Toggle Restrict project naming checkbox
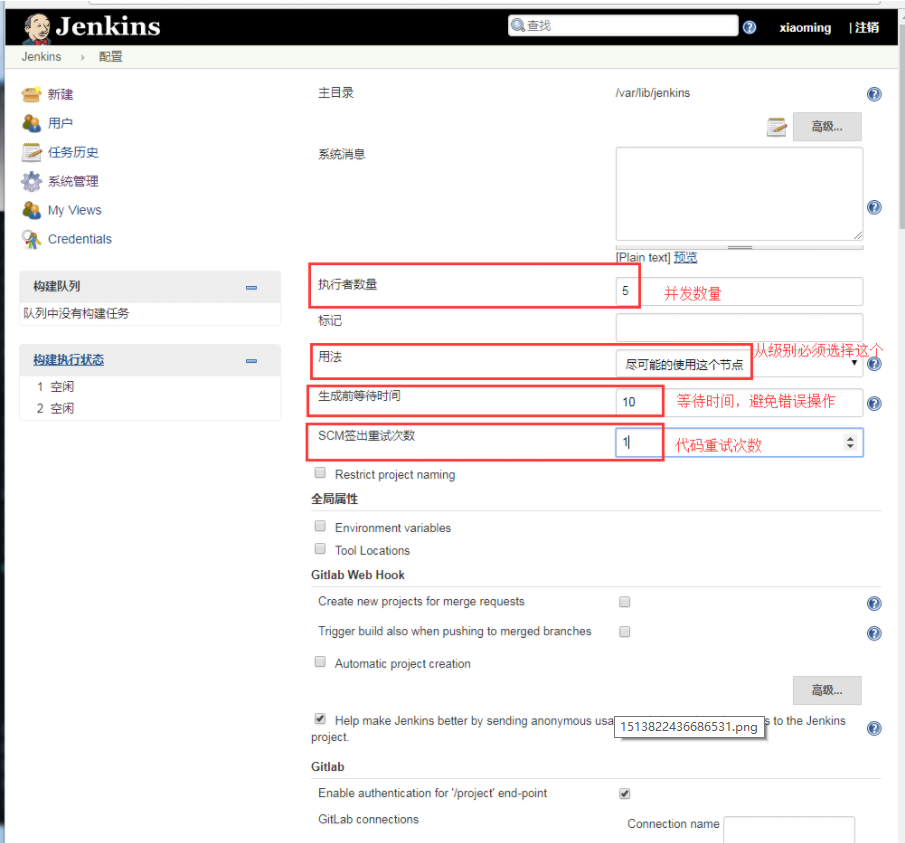Screen dimensions: 905x843 [x=320, y=473]
